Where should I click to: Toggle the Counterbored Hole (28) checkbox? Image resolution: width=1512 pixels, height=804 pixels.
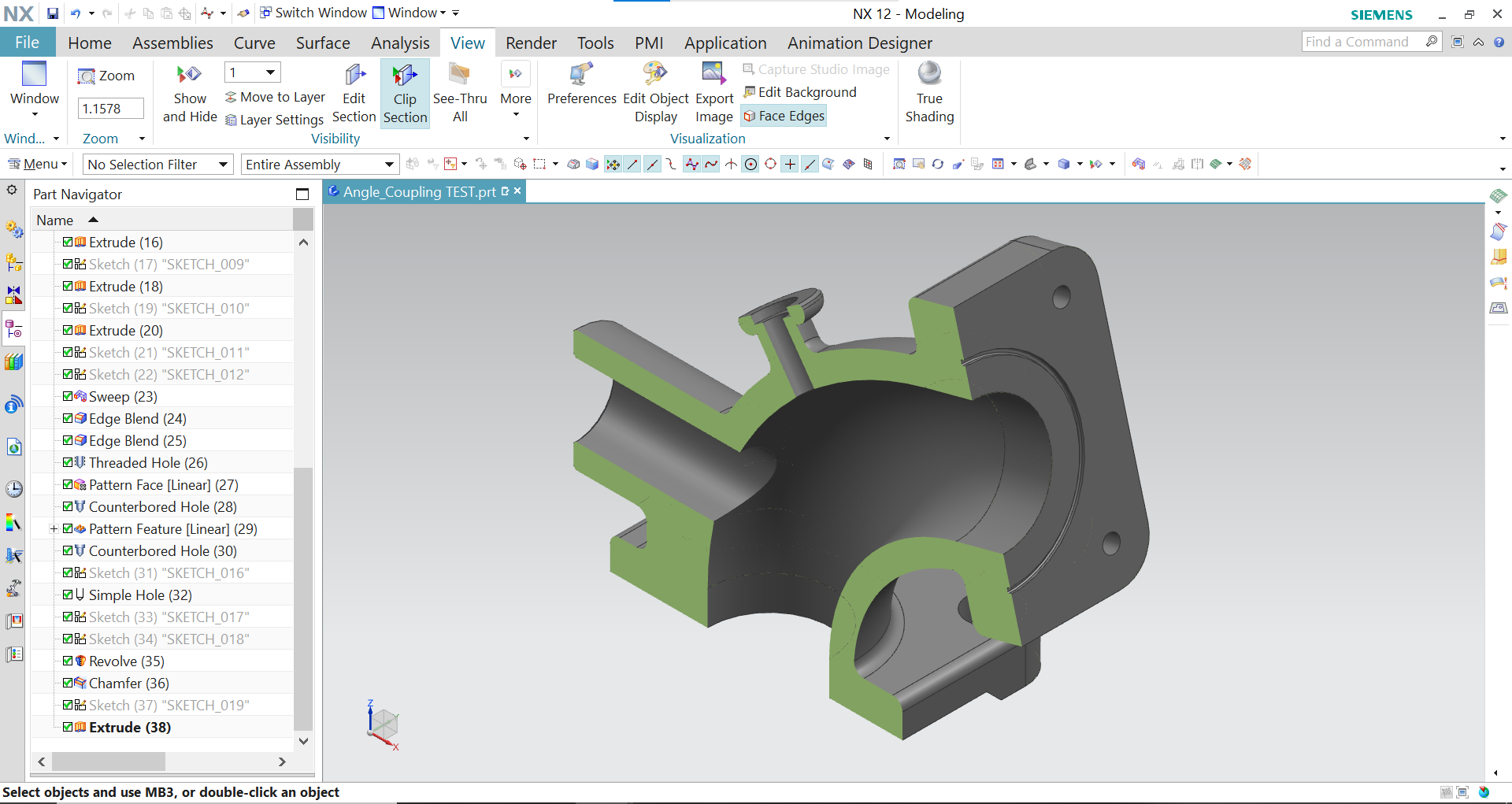click(68, 506)
